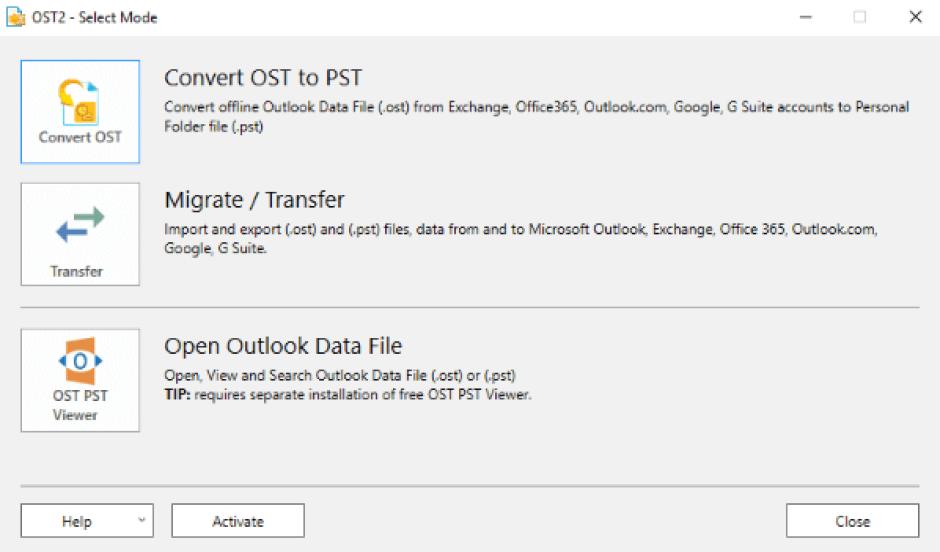940x552 pixels.
Task: Close the window with the X button
Action: [x=915, y=17]
